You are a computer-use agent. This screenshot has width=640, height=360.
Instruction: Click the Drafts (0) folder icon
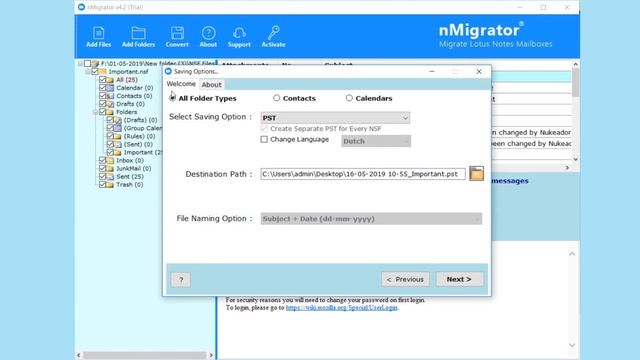(110, 104)
